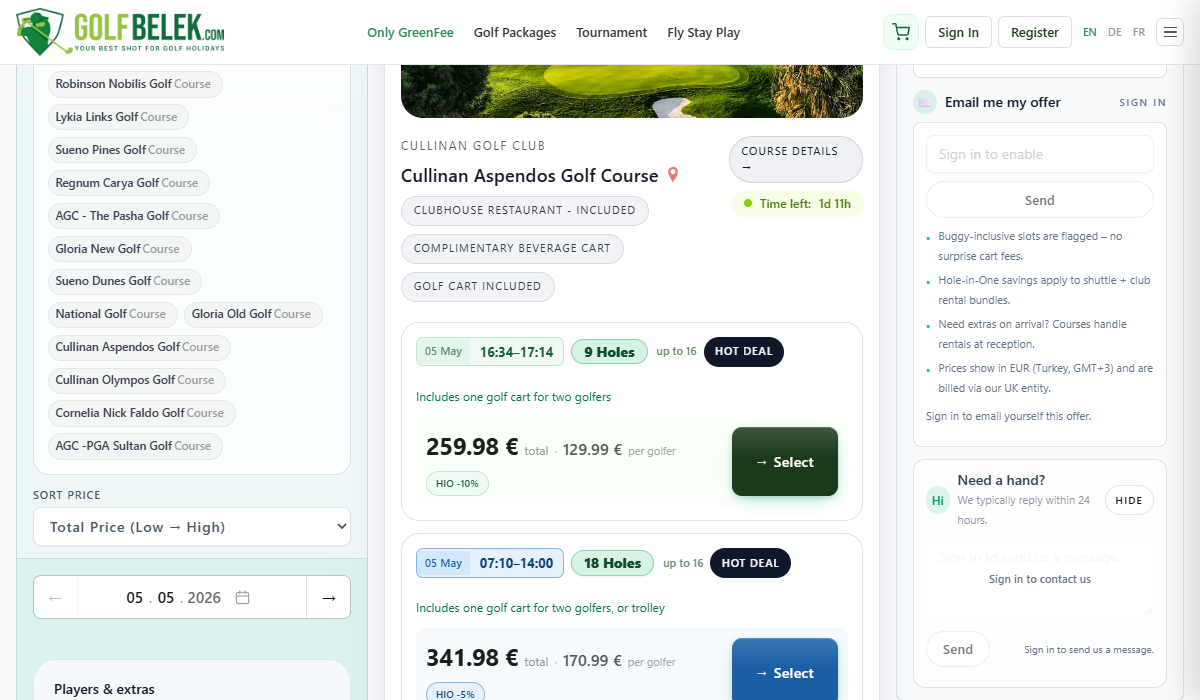Screen dimensions: 1200x700
Task: Switch language to DE
Action: [1115, 32]
